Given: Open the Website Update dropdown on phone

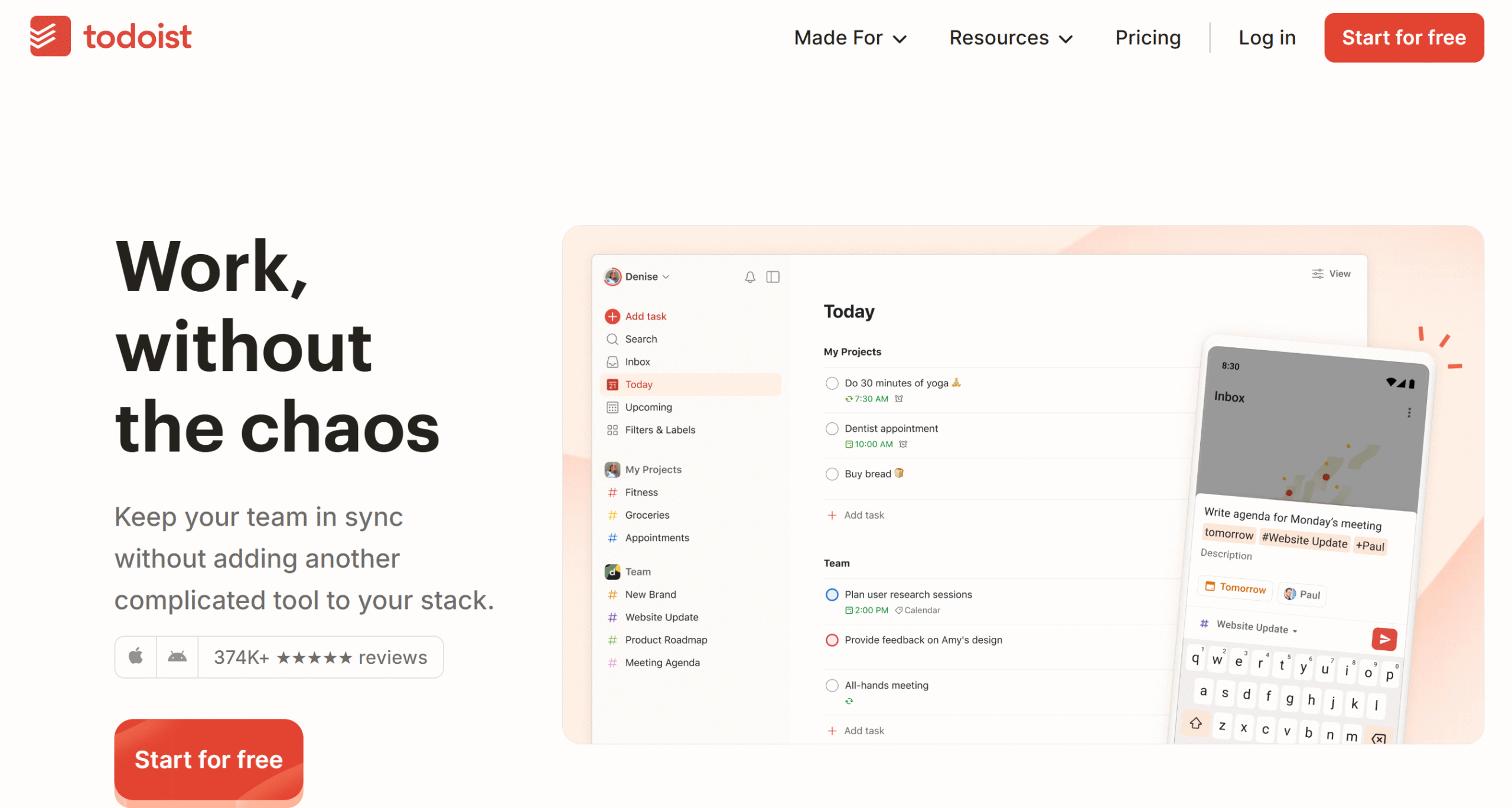Looking at the screenshot, I should tap(1248, 626).
